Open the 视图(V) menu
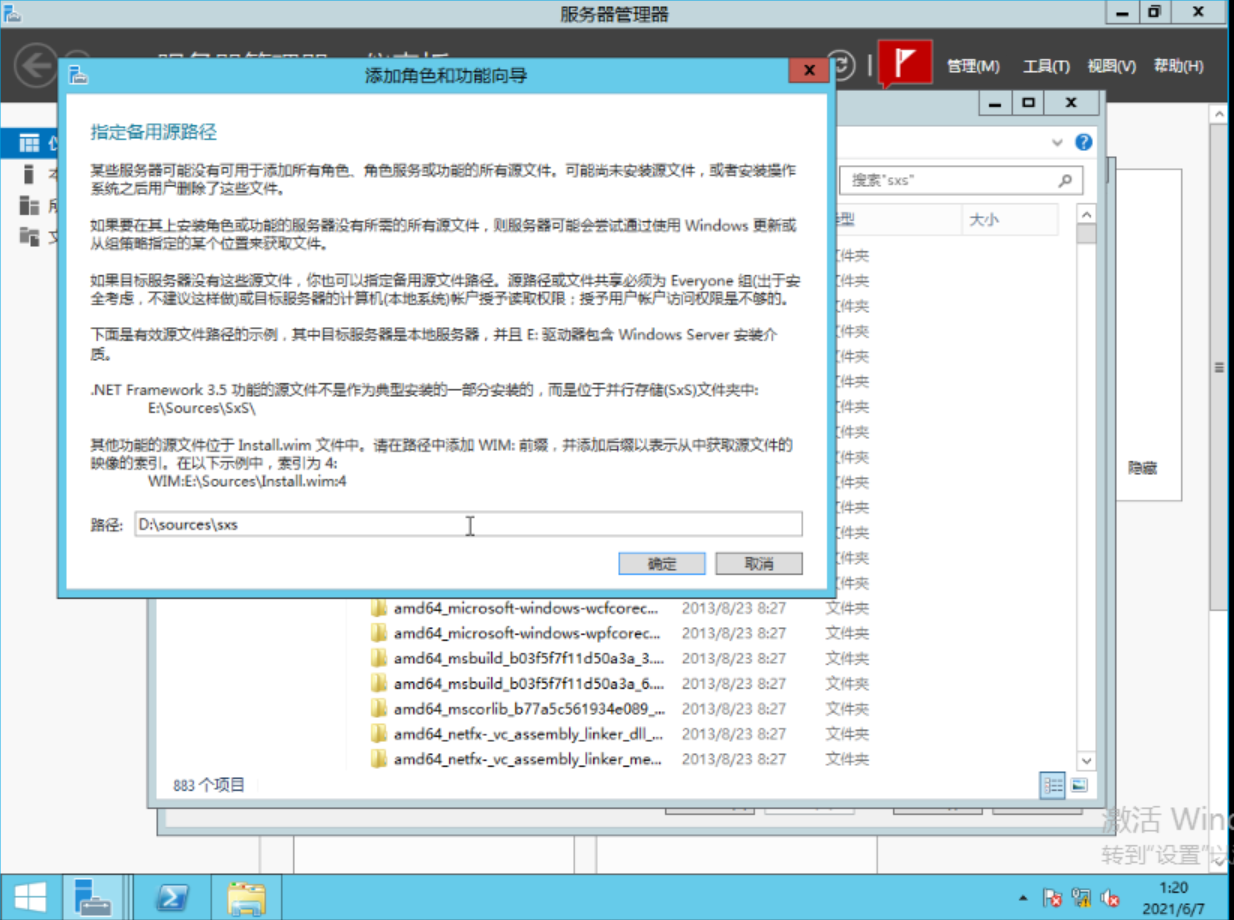1234x920 pixels. (x=1110, y=66)
